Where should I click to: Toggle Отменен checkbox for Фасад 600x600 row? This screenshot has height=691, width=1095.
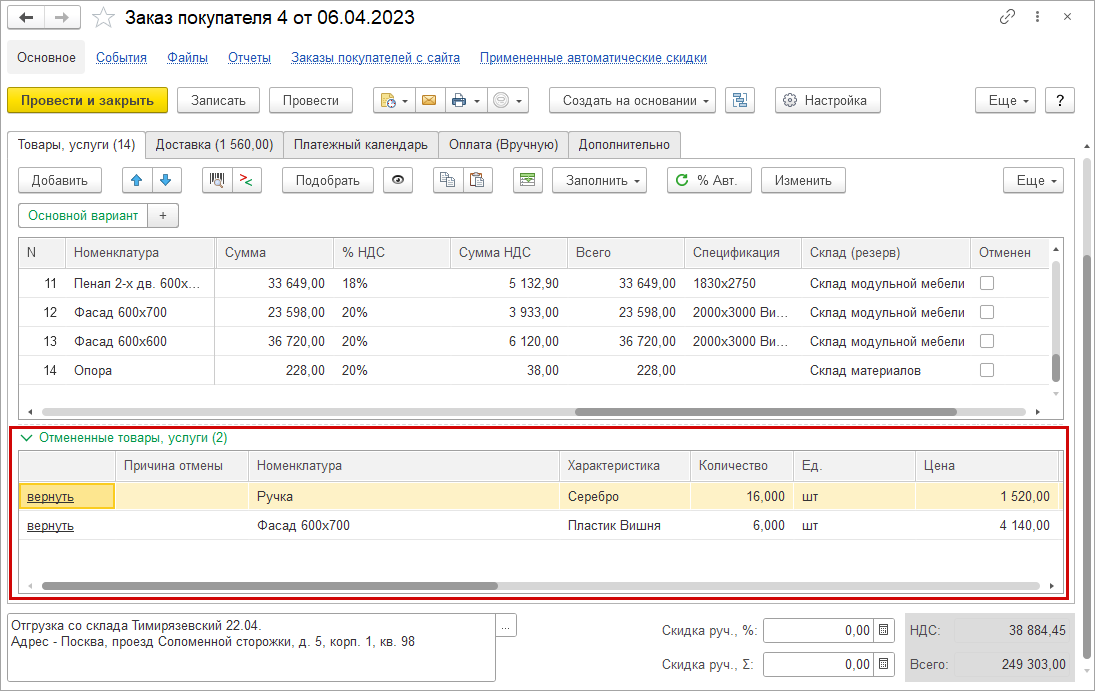click(987, 341)
